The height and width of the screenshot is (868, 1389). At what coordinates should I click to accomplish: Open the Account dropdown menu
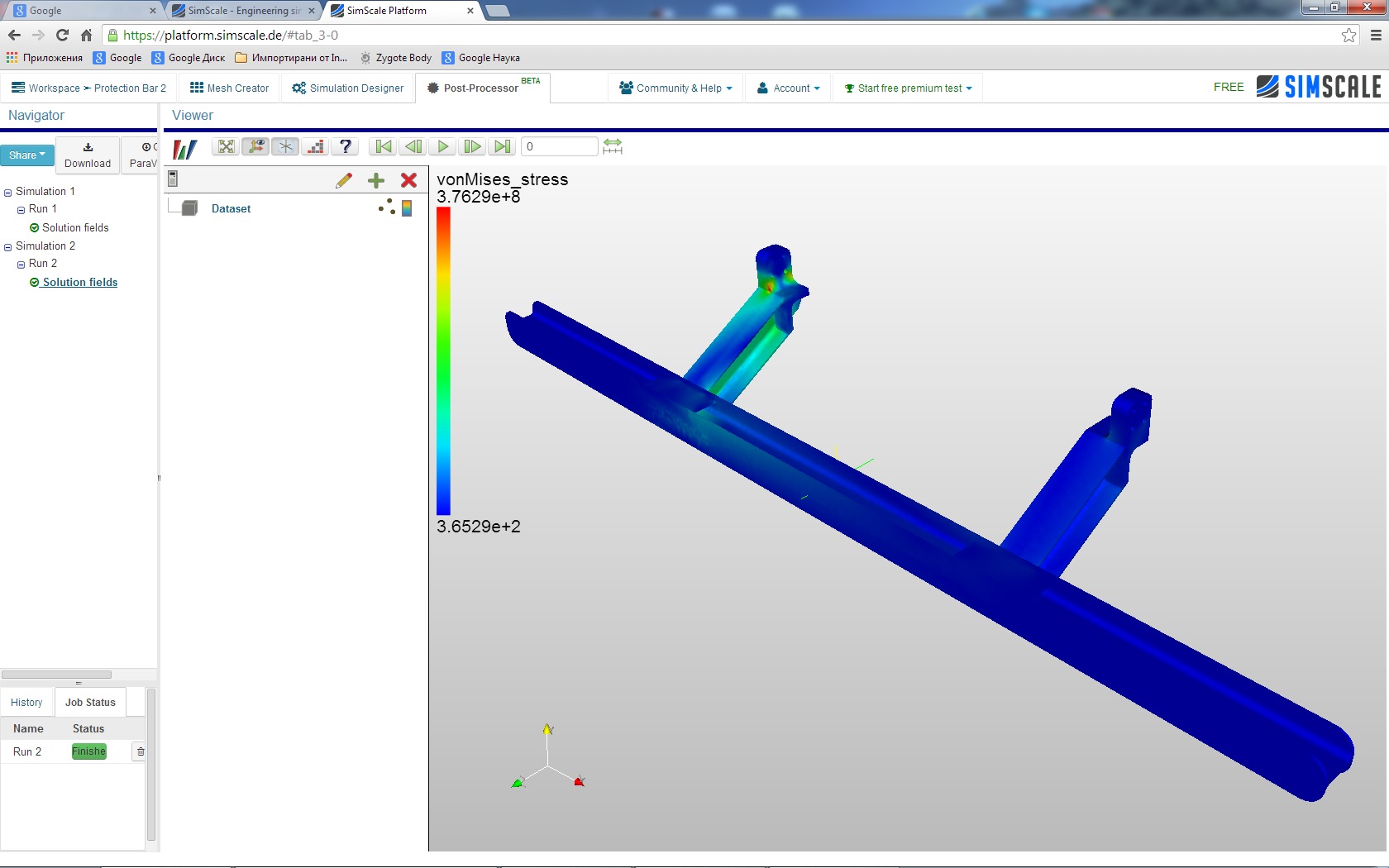tap(789, 88)
